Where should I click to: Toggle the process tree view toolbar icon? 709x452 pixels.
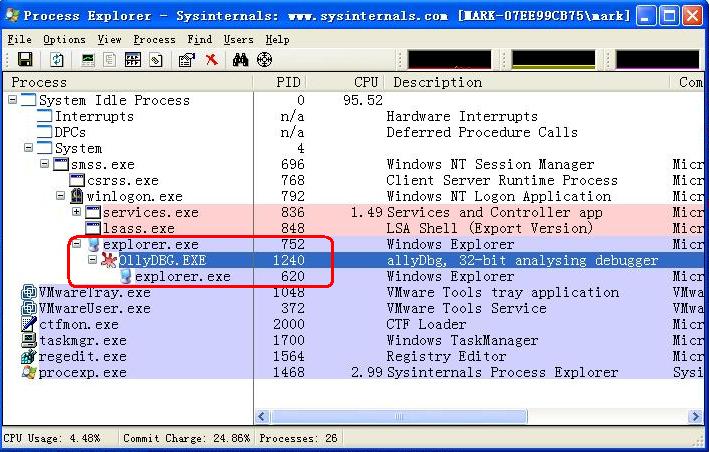pyautogui.click(x=109, y=60)
